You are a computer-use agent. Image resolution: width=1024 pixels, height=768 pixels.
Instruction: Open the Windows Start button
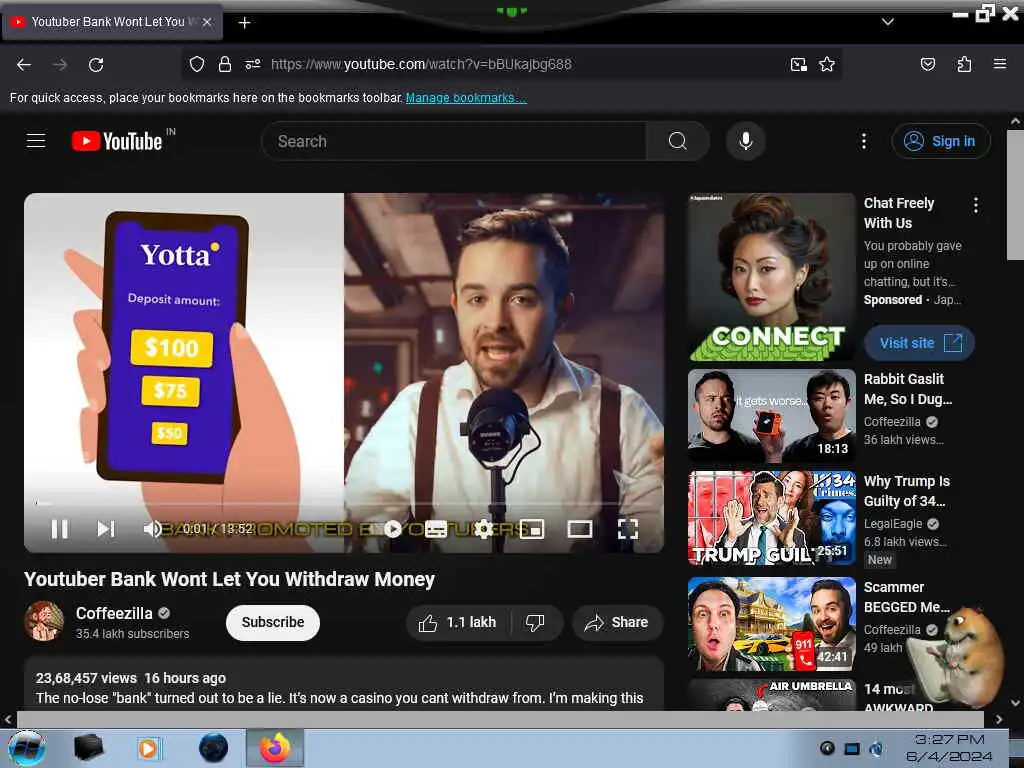(27, 748)
